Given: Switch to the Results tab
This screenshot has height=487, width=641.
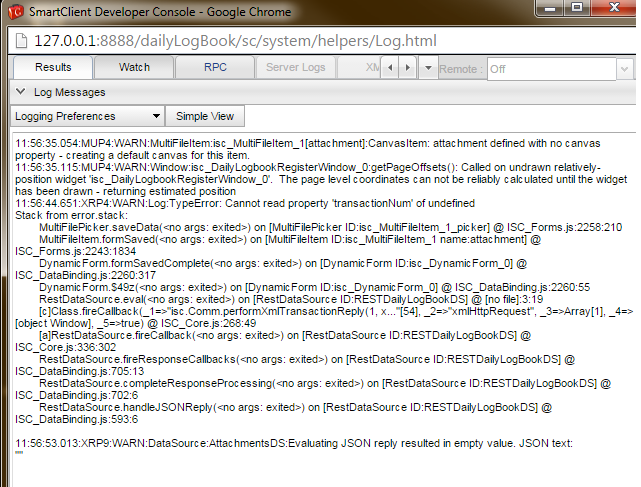Looking at the screenshot, I should [x=52, y=68].
